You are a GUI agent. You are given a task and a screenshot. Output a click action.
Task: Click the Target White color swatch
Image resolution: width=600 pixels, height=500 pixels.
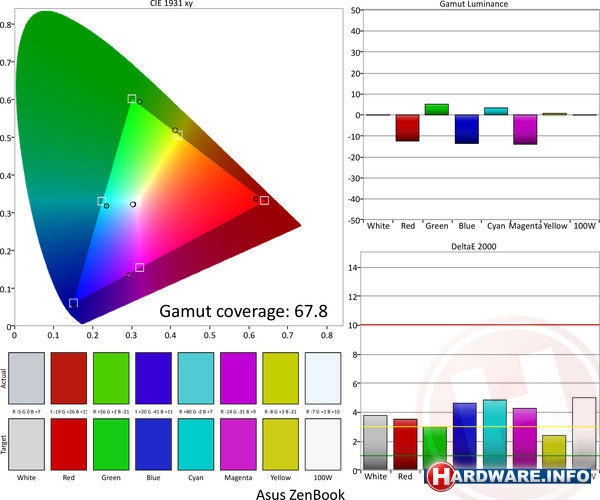[x=26, y=444]
